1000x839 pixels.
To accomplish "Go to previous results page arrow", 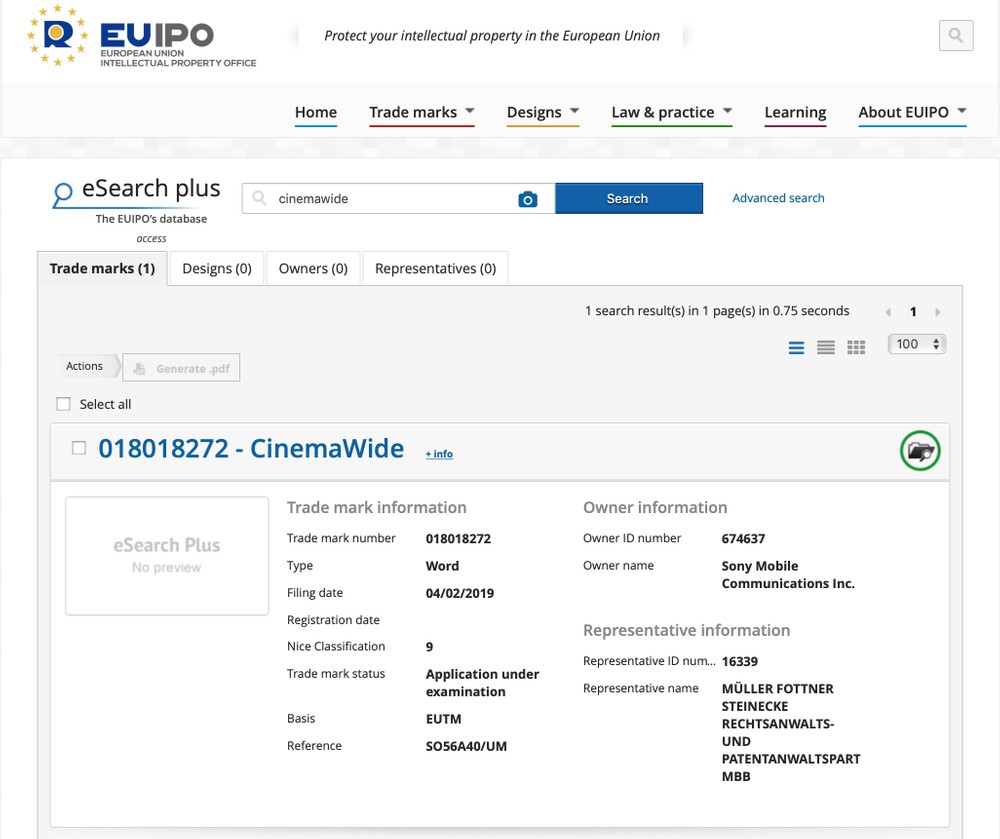I will click(x=888, y=312).
